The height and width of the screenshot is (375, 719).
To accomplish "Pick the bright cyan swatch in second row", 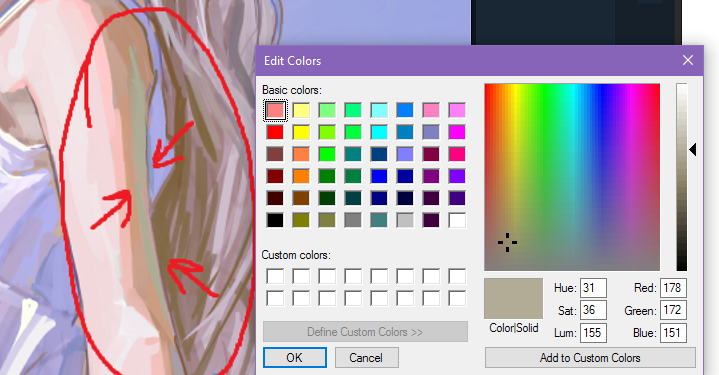I will [x=379, y=132].
